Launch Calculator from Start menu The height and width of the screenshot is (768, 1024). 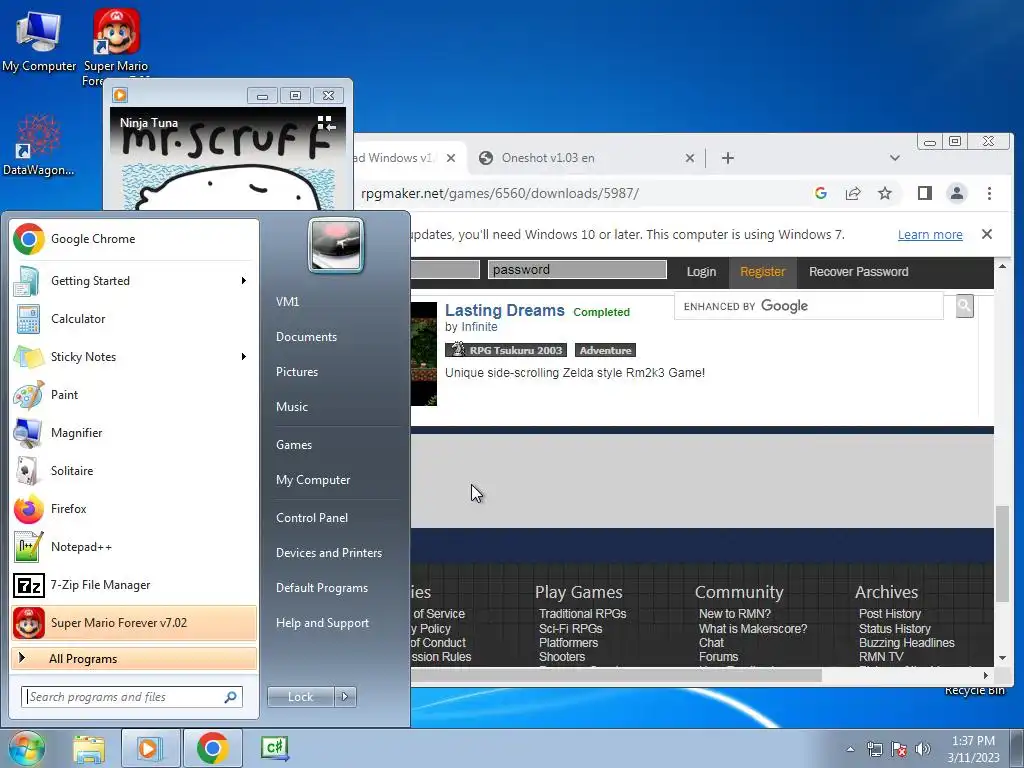[x=134, y=319]
